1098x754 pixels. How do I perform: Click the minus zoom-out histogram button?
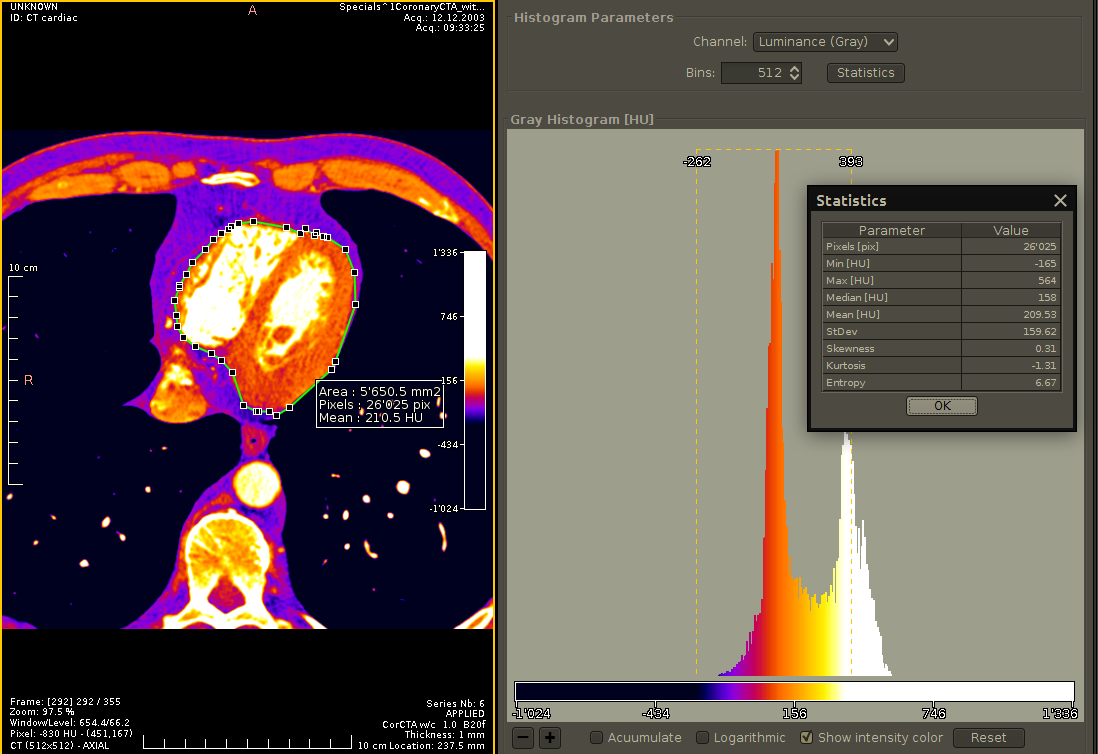pos(523,738)
